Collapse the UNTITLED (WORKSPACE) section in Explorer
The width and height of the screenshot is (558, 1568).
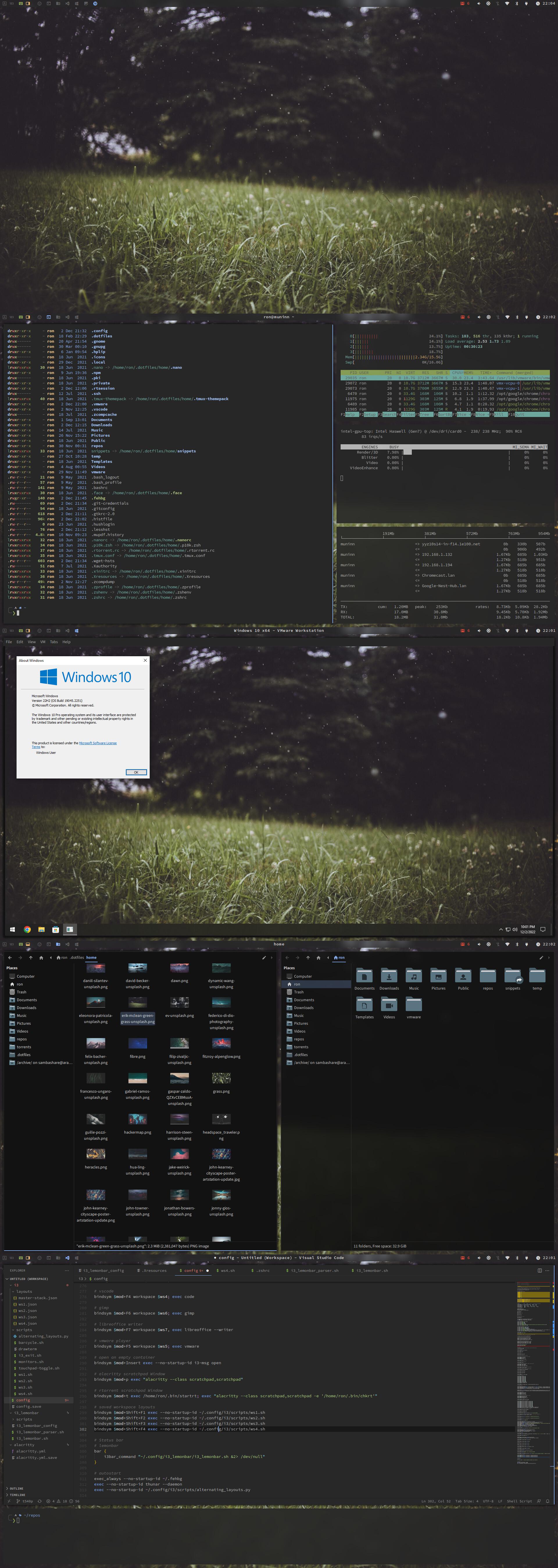27,1279
